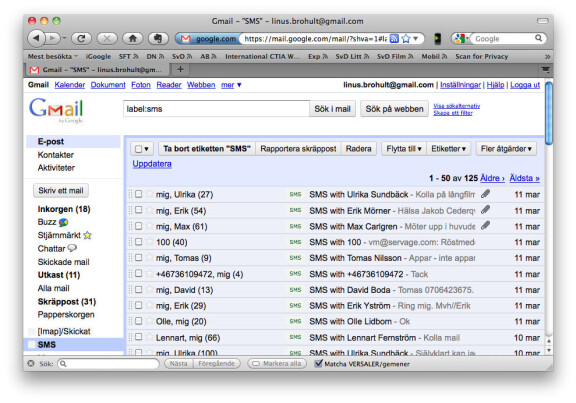This screenshot has width=576, height=403.
Task: Click the RSS feed icon in address bar
Action: pos(394,39)
